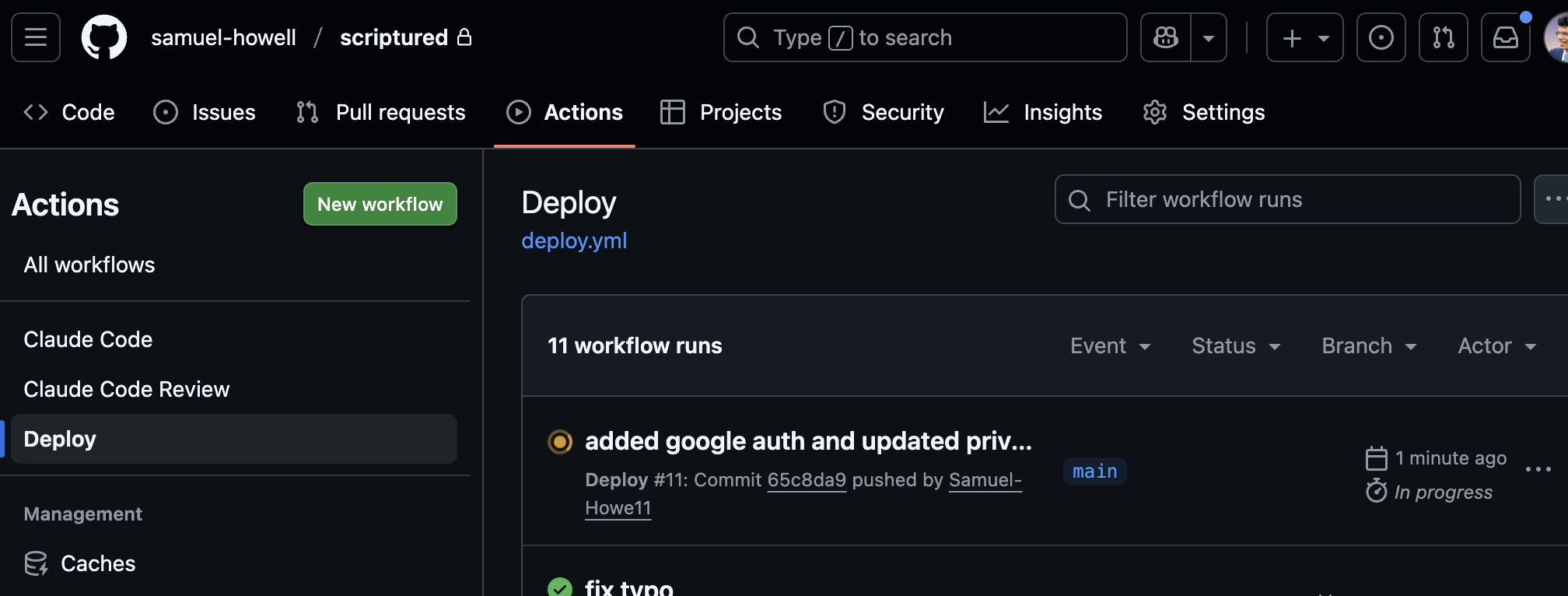Switch to the Pull requests tab
The height and width of the screenshot is (596, 1568).
[x=381, y=112]
